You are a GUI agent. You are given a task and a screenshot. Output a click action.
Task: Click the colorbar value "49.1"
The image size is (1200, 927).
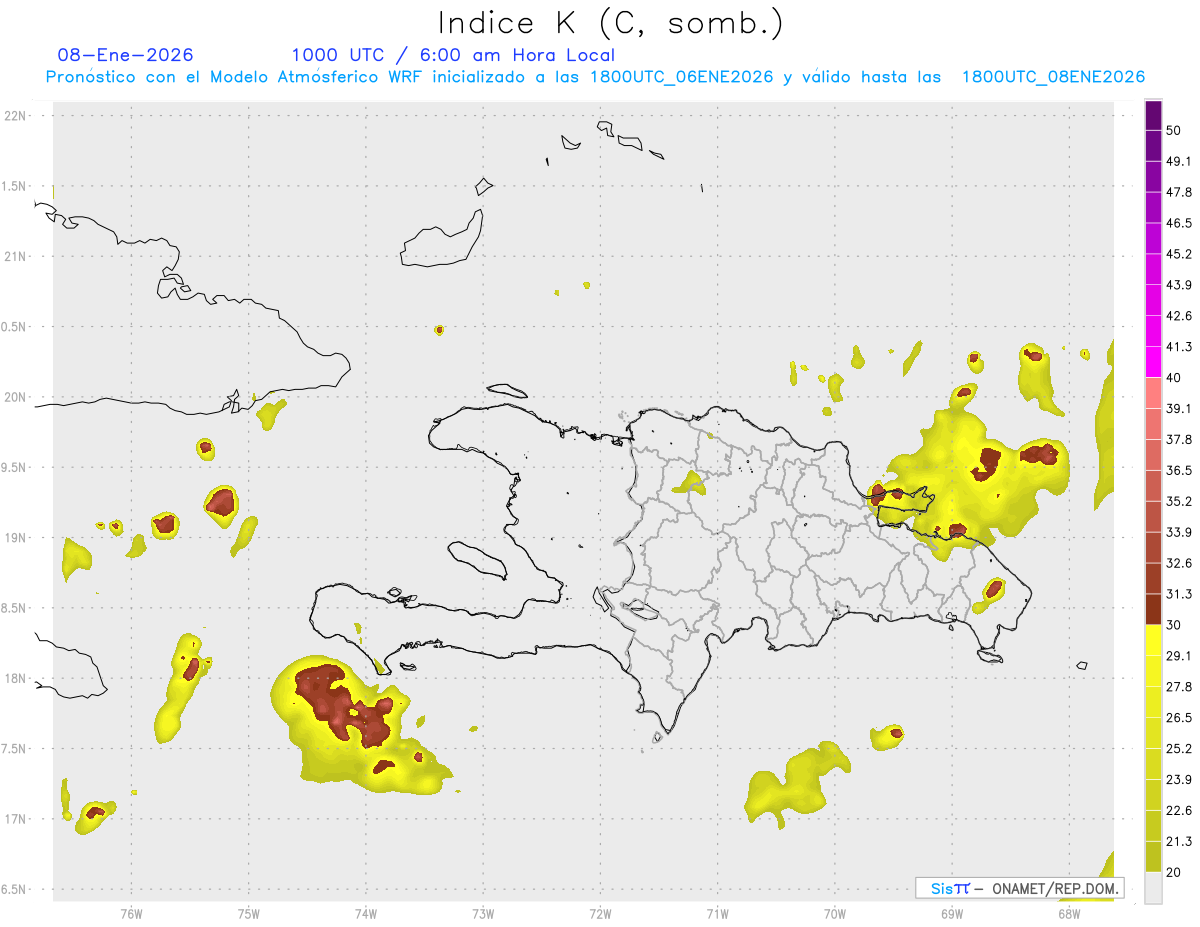1179,161
